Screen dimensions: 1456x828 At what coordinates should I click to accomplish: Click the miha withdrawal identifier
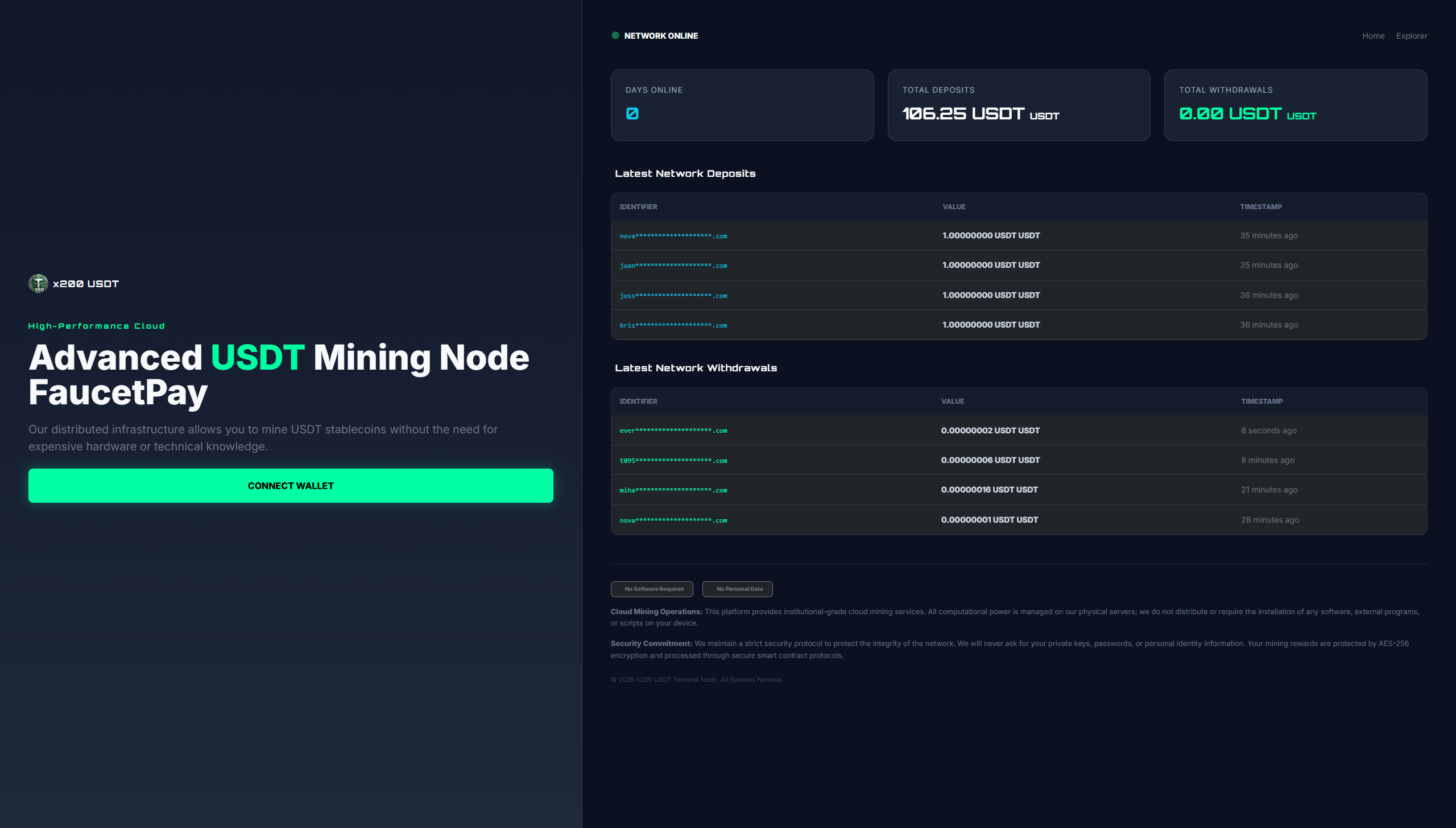(673, 490)
